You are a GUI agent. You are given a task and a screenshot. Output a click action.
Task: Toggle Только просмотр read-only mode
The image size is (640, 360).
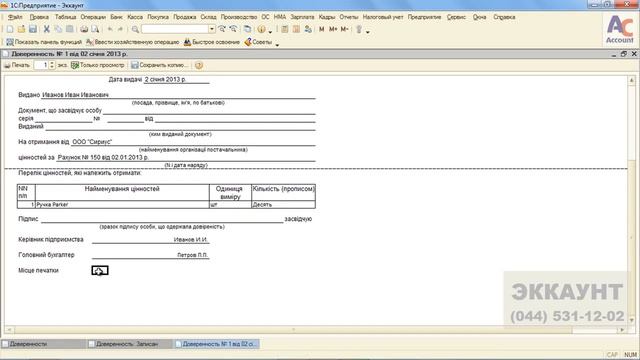[98, 65]
